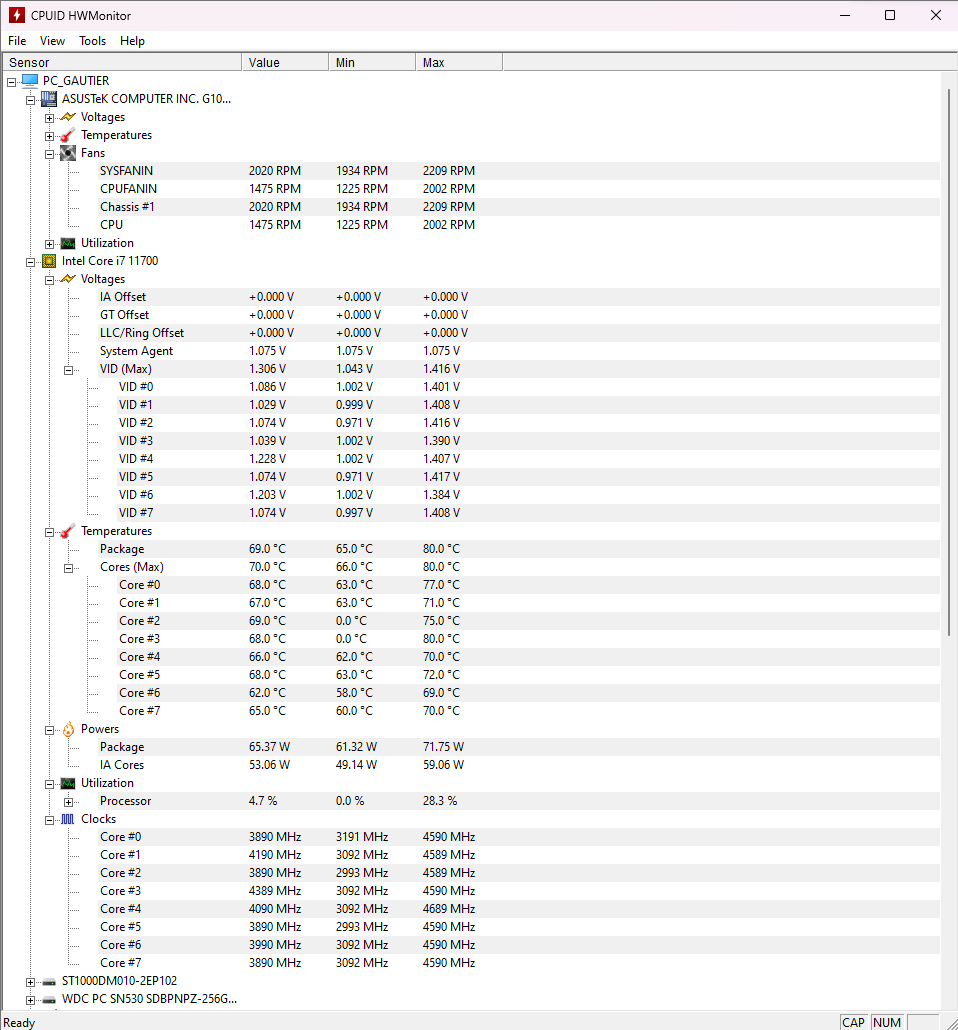Screen dimensions: 958x1030
Task: Select the IA Offset row
Action: (519, 297)
